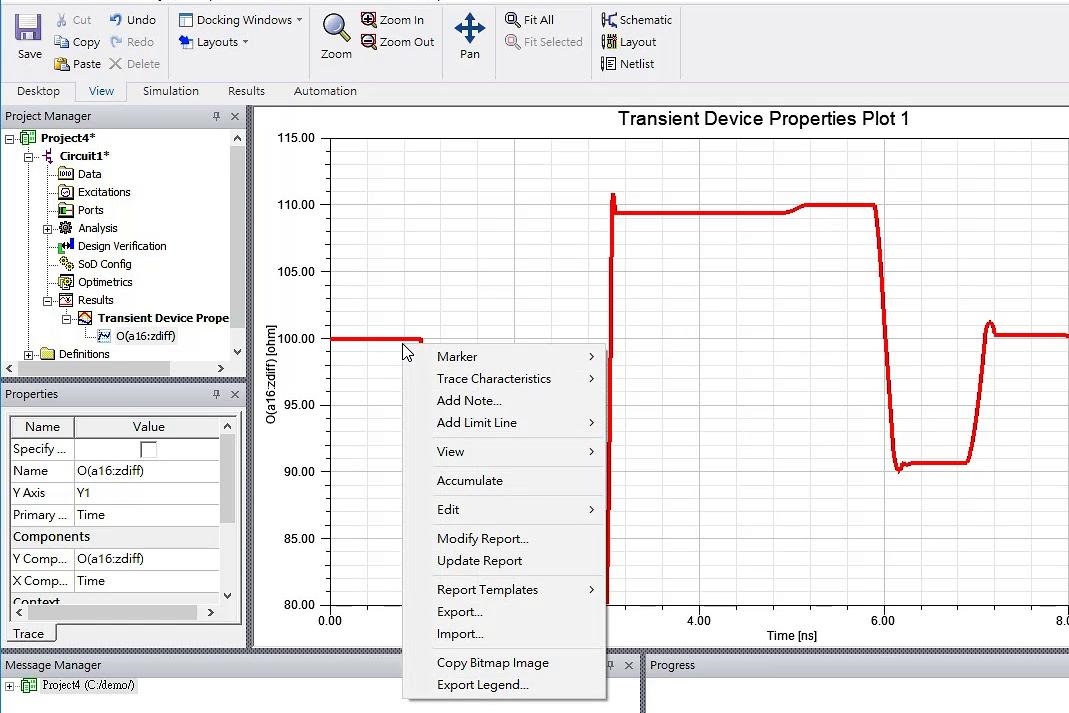
Task: Click the Properties horizontal scrollbar
Action: pos(112,613)
